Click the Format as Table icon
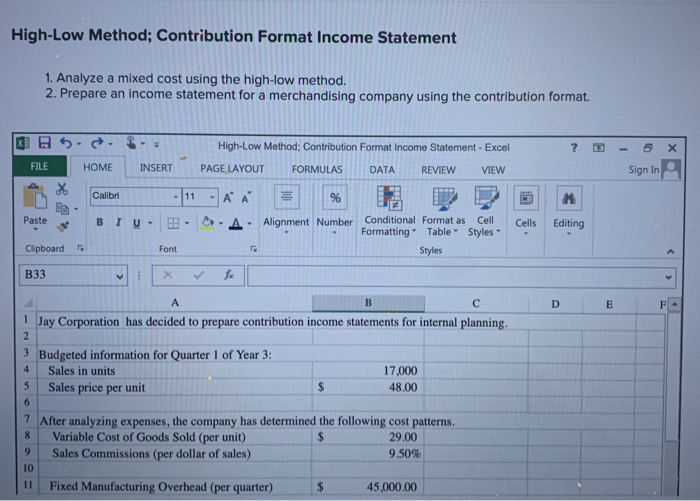Screen dimensions: 700x501 (x=445, y=199)
